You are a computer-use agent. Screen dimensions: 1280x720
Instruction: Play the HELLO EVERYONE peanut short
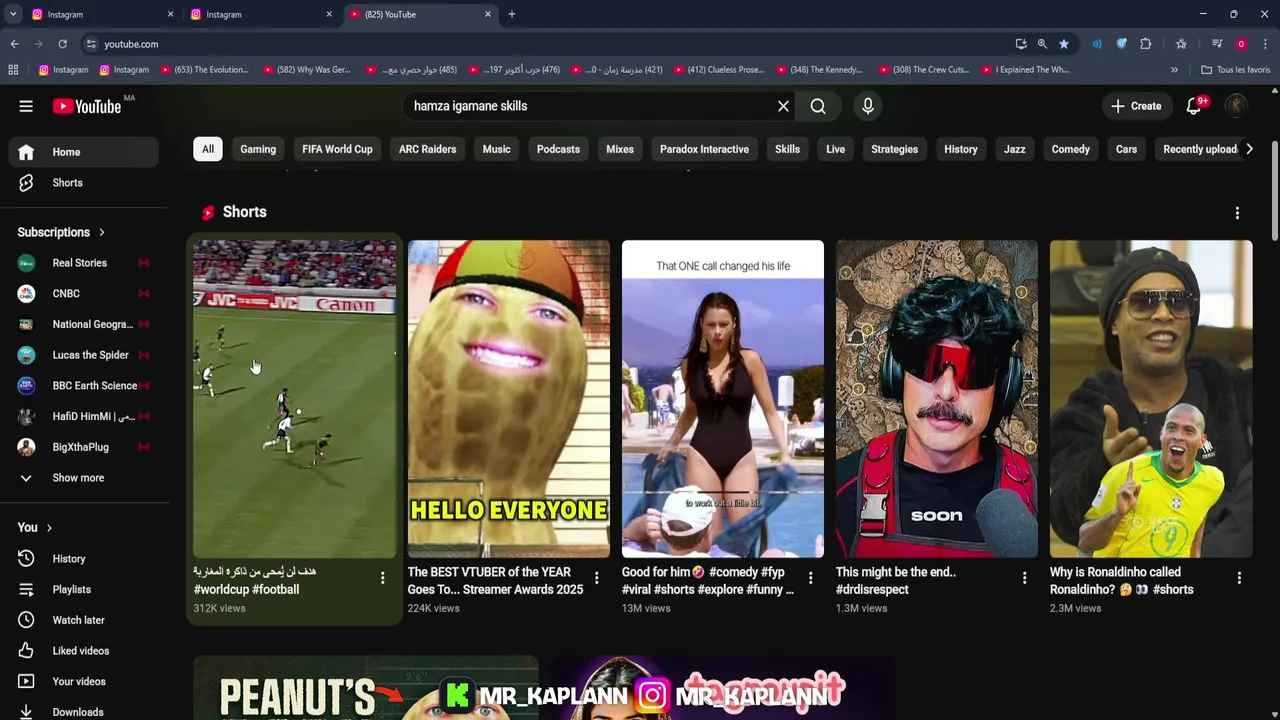coord(509,398)
